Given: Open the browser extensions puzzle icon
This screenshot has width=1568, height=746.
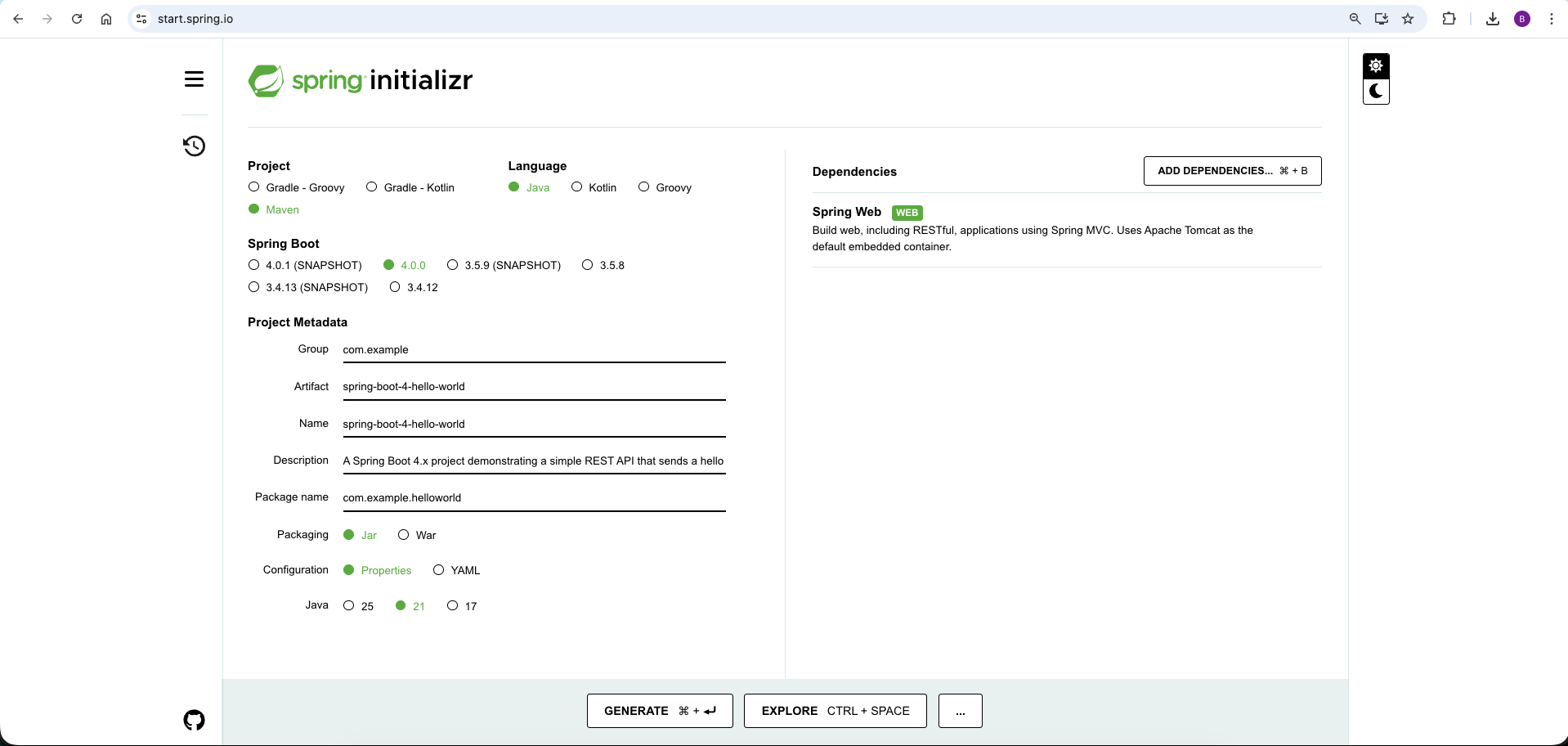Looking at the screenshot, I should (x=1449, y=19).
